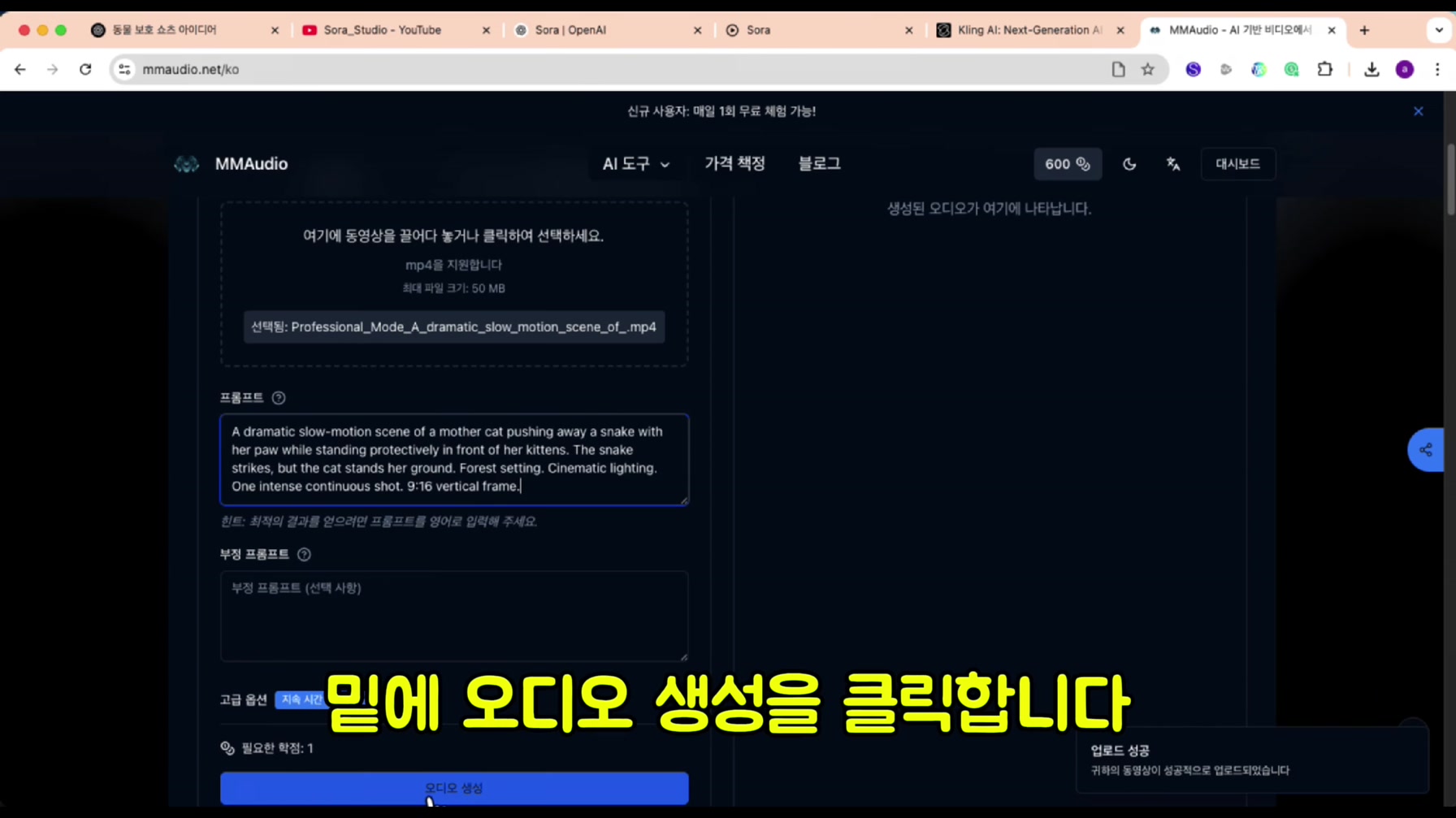This screenshot has height=818, width=1456.
Task: Click the gray cloud extension icon
Action: (1225, 70)
